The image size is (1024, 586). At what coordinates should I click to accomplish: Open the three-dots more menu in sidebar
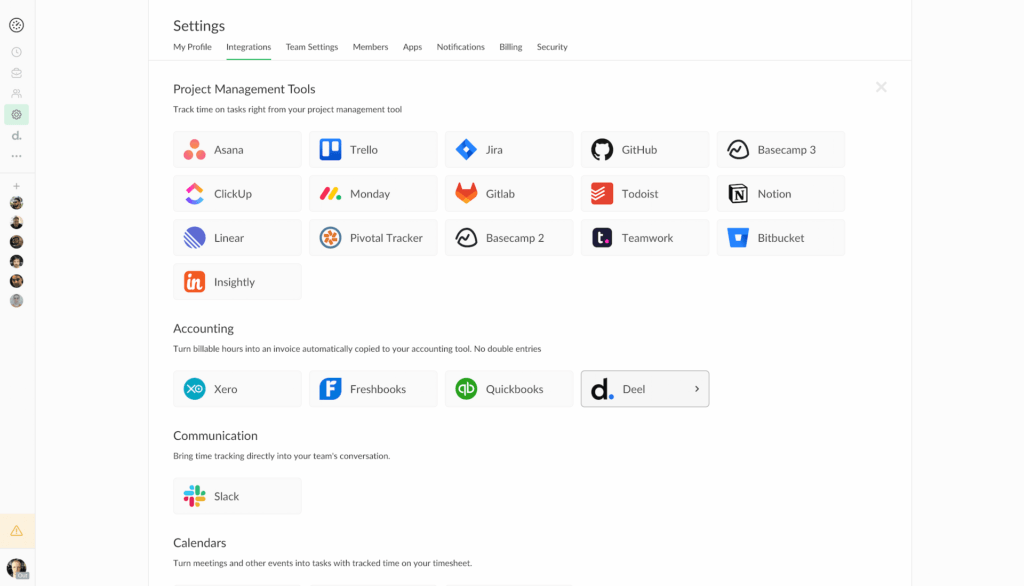pyautogui.click(x=16, y=156)
